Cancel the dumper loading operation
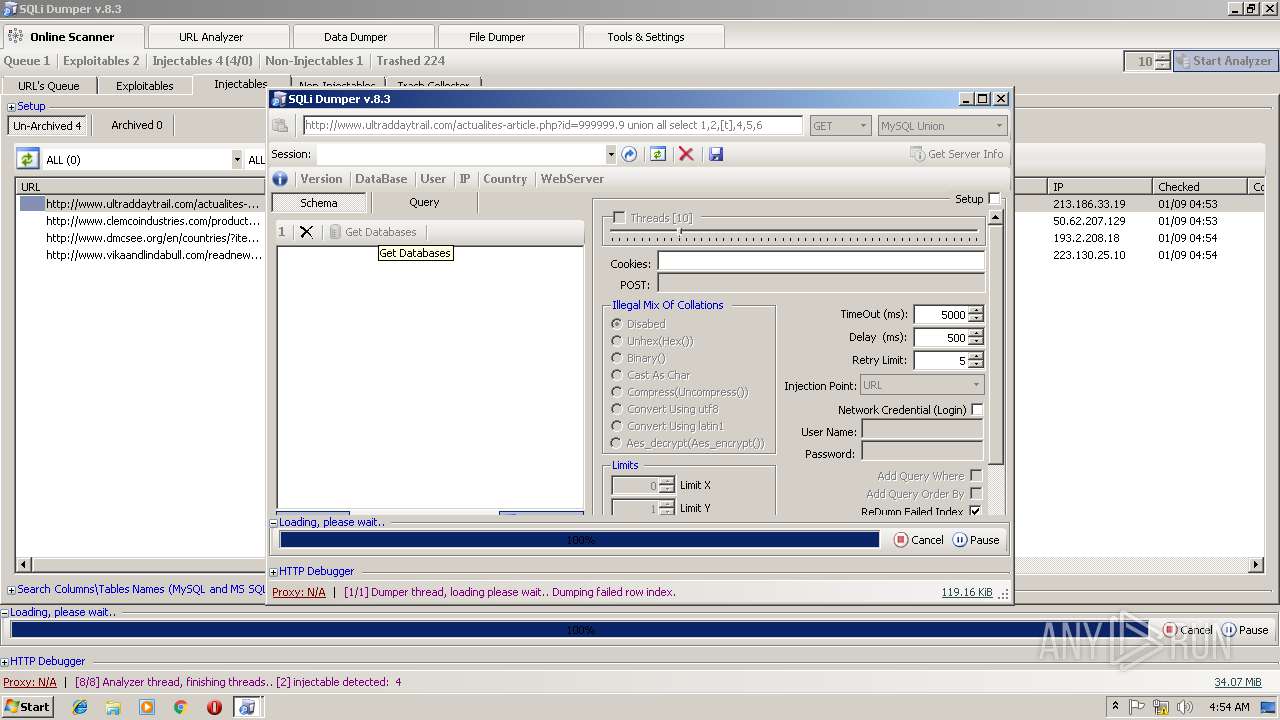The width and height of the screenshot is (1280, 720). coord(918,540)
